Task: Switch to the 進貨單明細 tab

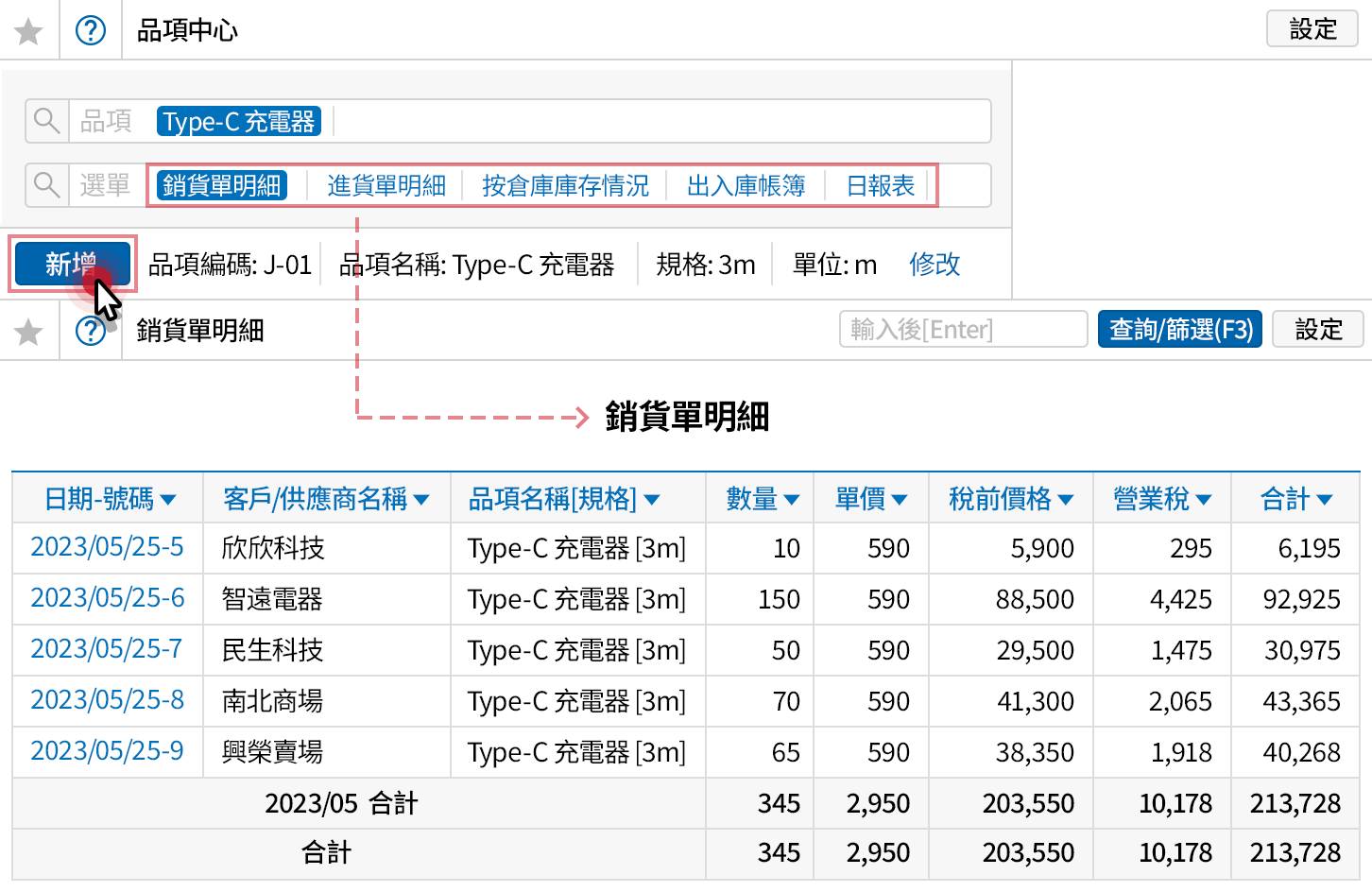Action: click(386, 185)
